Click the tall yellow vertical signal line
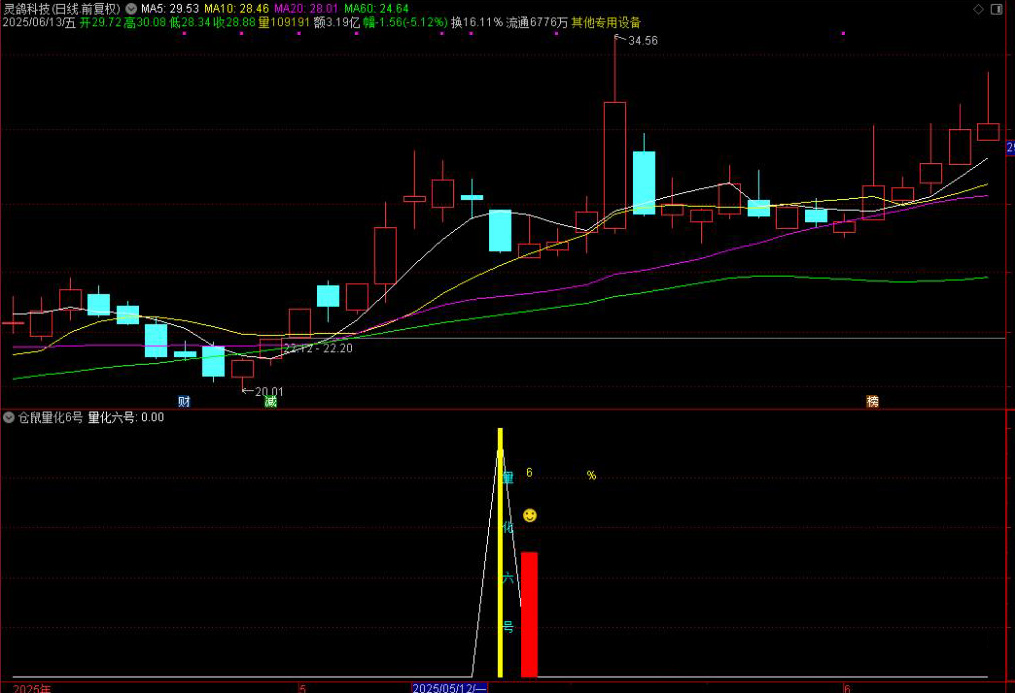 coord(500,552)
